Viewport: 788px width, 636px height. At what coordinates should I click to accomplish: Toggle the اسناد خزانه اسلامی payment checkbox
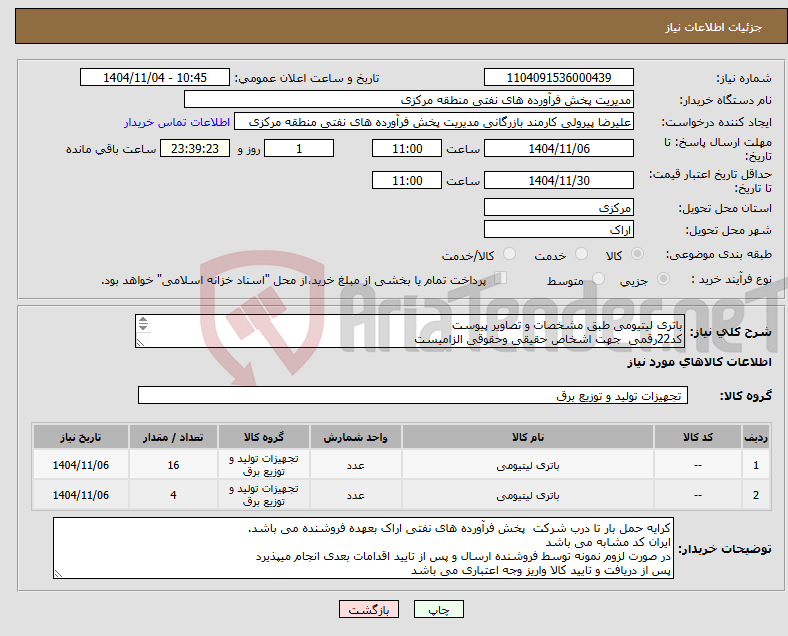(x=501, y=278)
